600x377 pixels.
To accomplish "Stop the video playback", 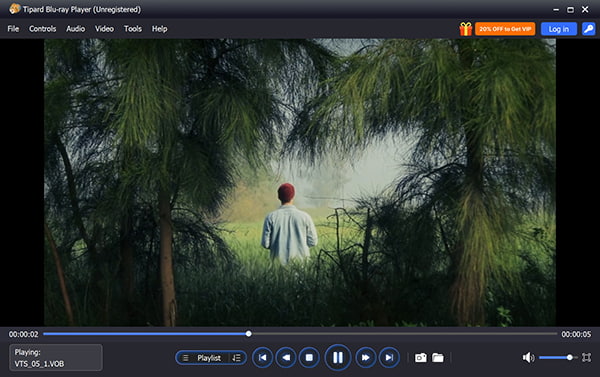I will [309, 357].
